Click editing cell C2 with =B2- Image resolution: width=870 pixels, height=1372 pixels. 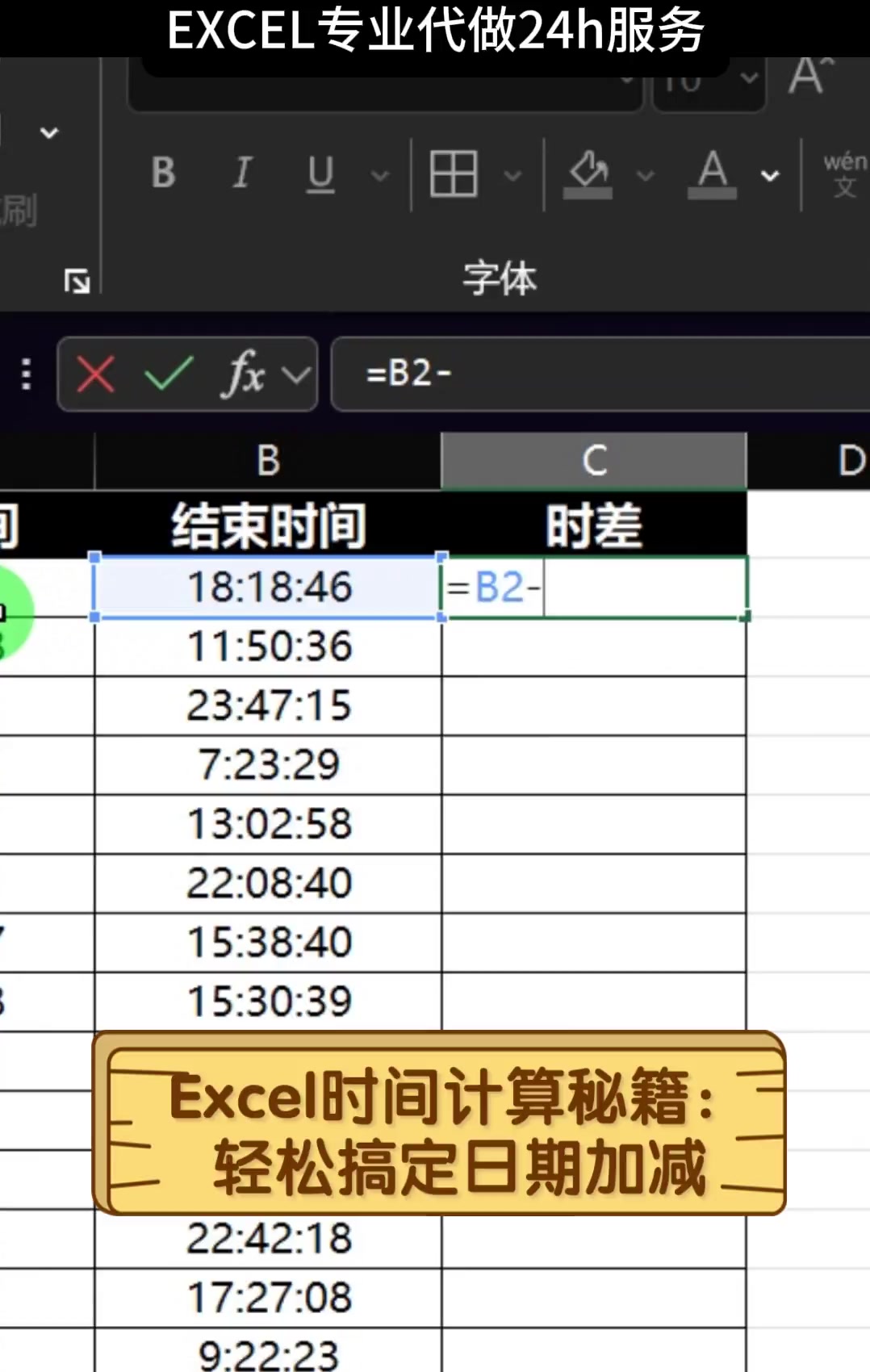[594, 587]
